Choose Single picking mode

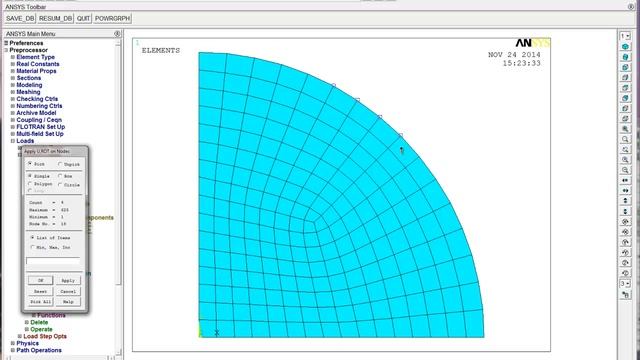30,176
